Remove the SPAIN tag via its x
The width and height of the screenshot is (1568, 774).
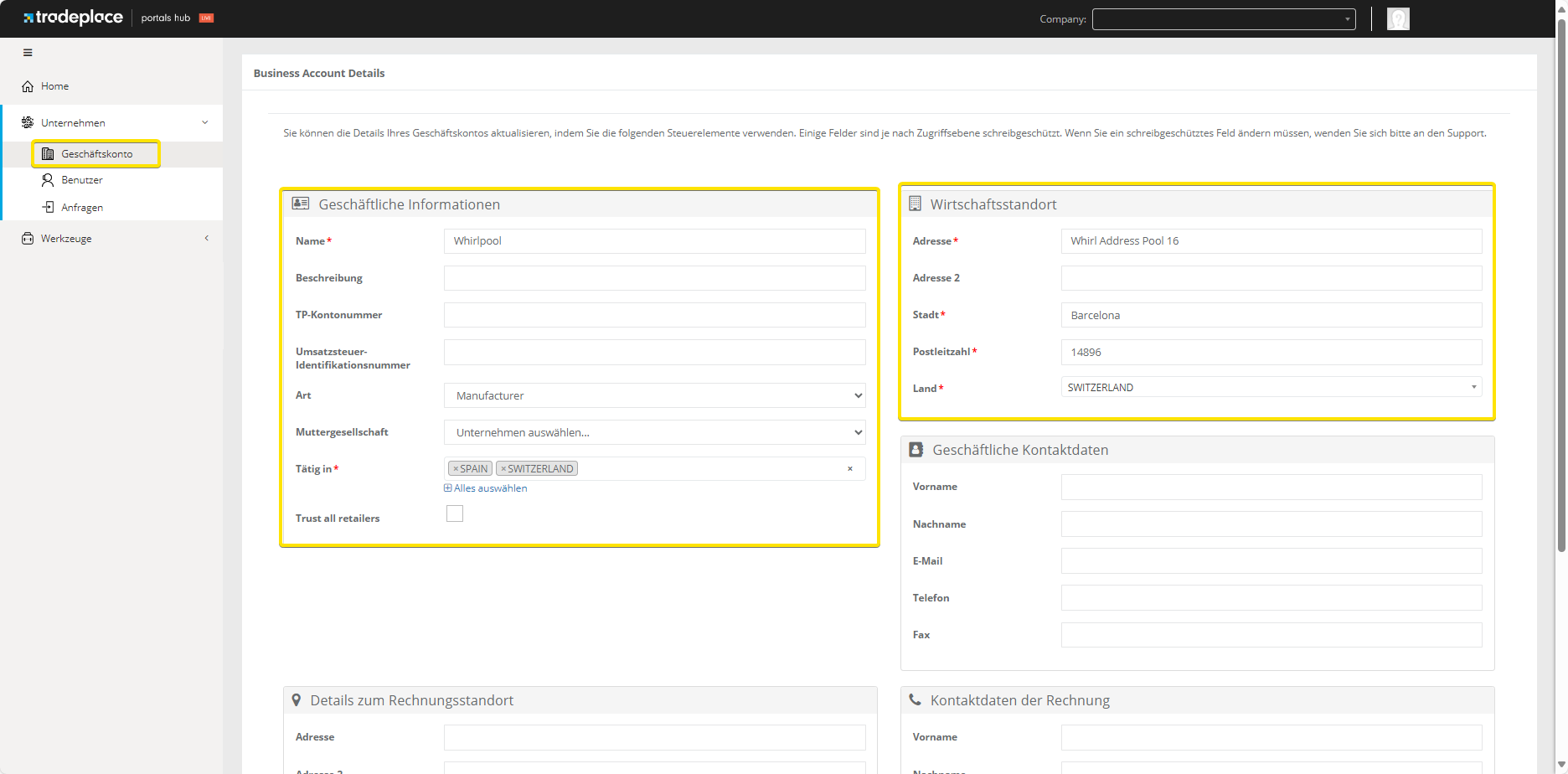pos(456,469)
